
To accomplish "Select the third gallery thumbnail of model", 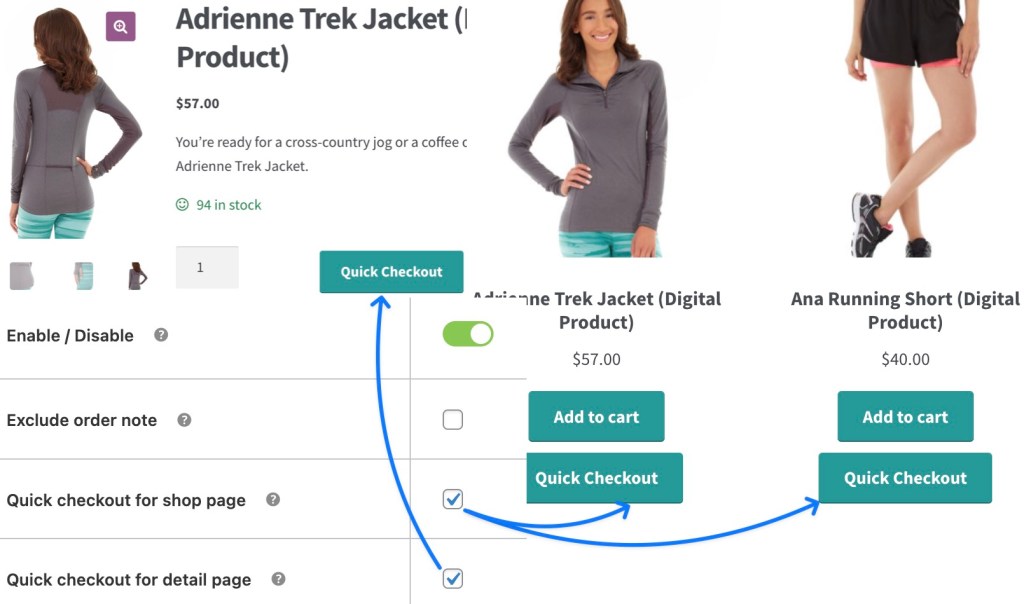I will (137, 276).
